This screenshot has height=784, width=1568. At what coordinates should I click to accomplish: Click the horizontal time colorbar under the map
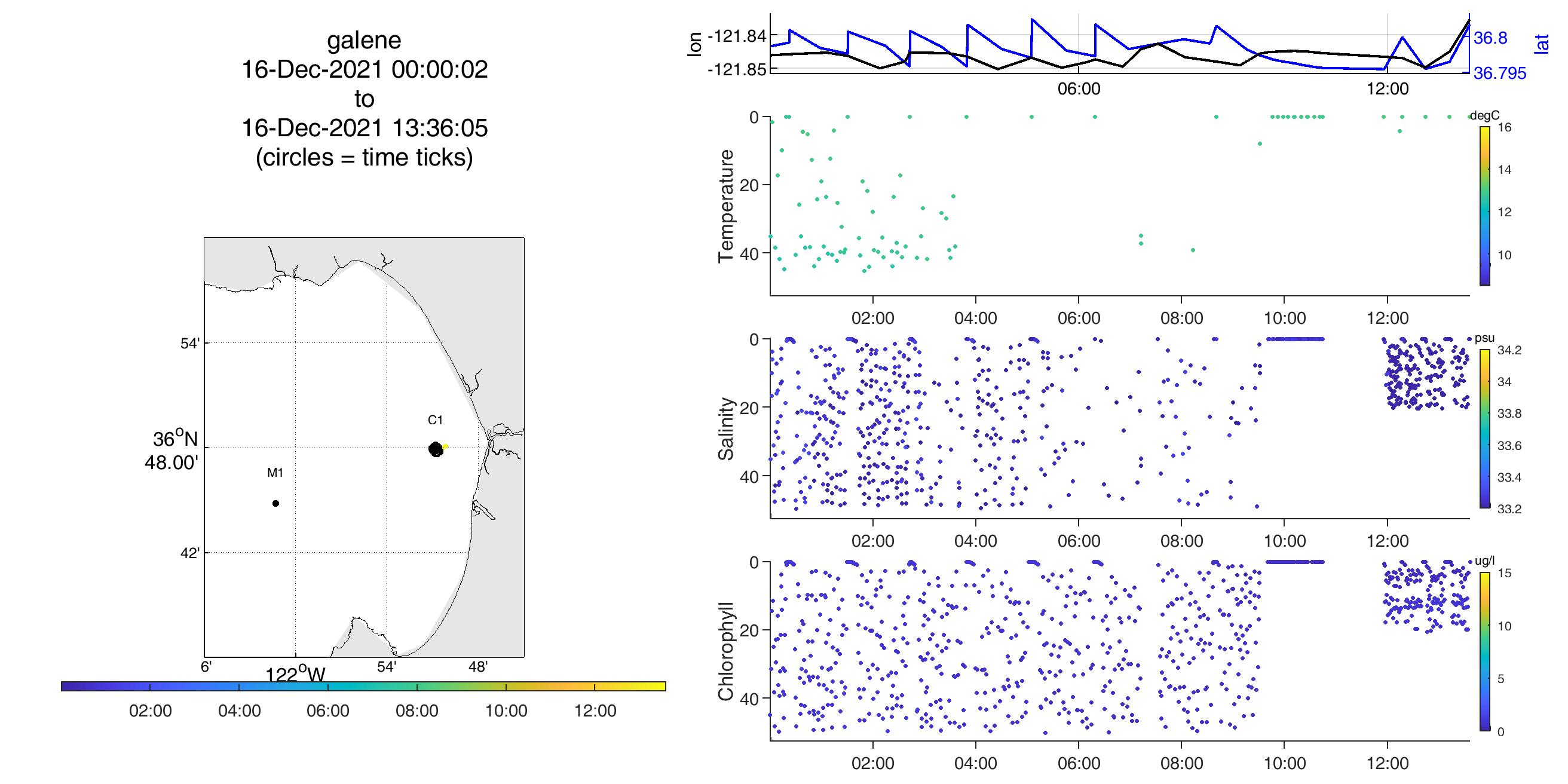point(363,687)
